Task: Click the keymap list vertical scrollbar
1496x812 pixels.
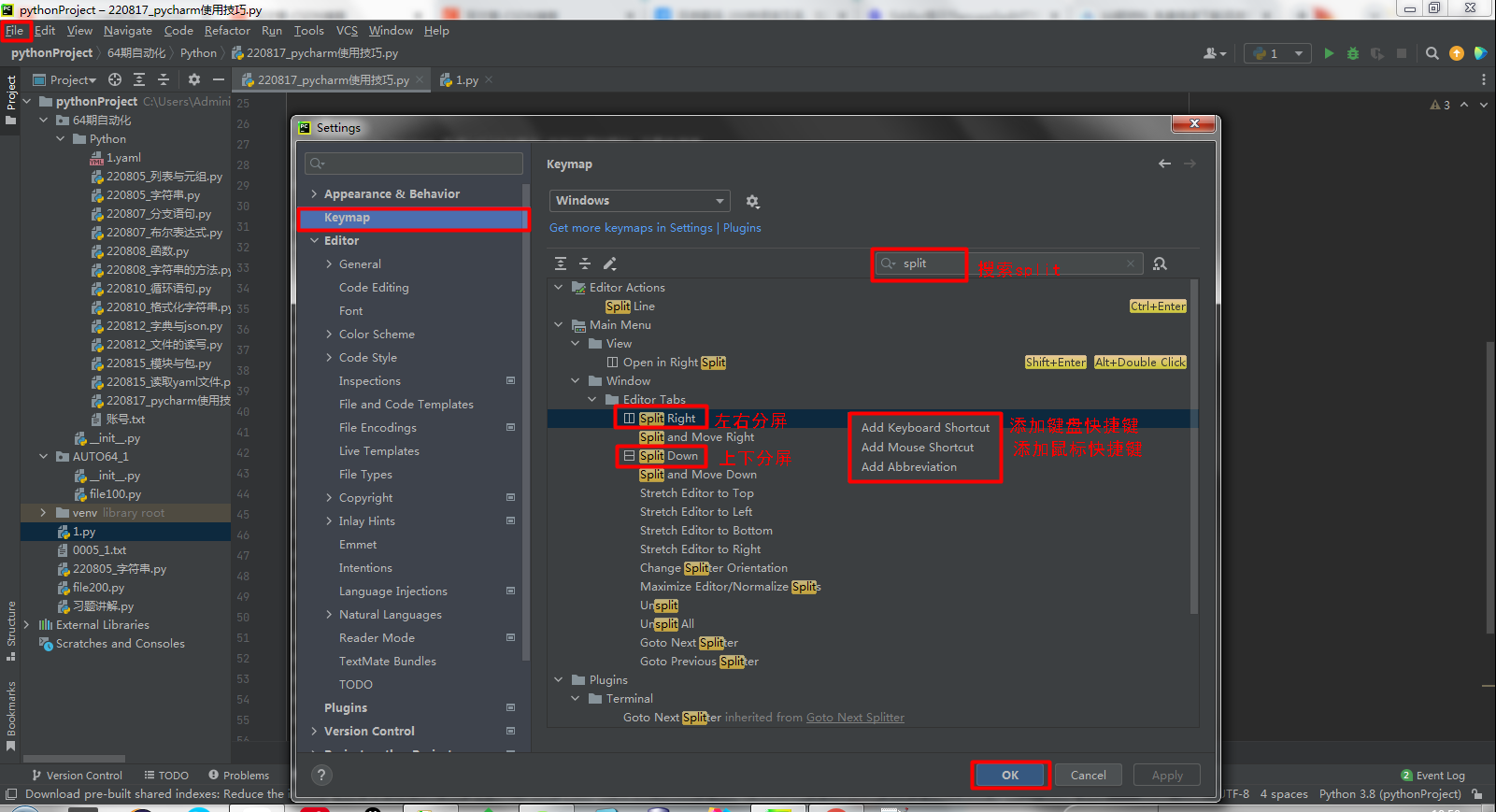Action: (x=1193, y=449)
